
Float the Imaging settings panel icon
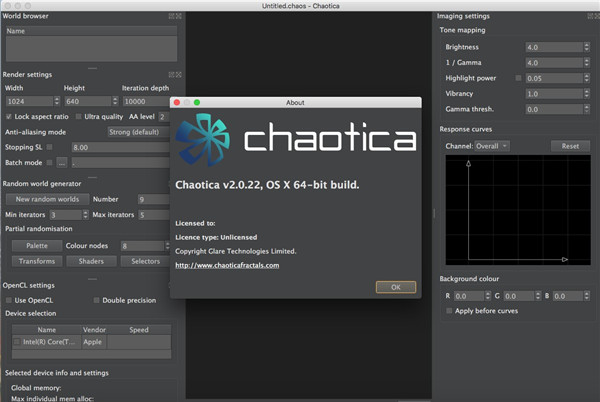[590, 16]
